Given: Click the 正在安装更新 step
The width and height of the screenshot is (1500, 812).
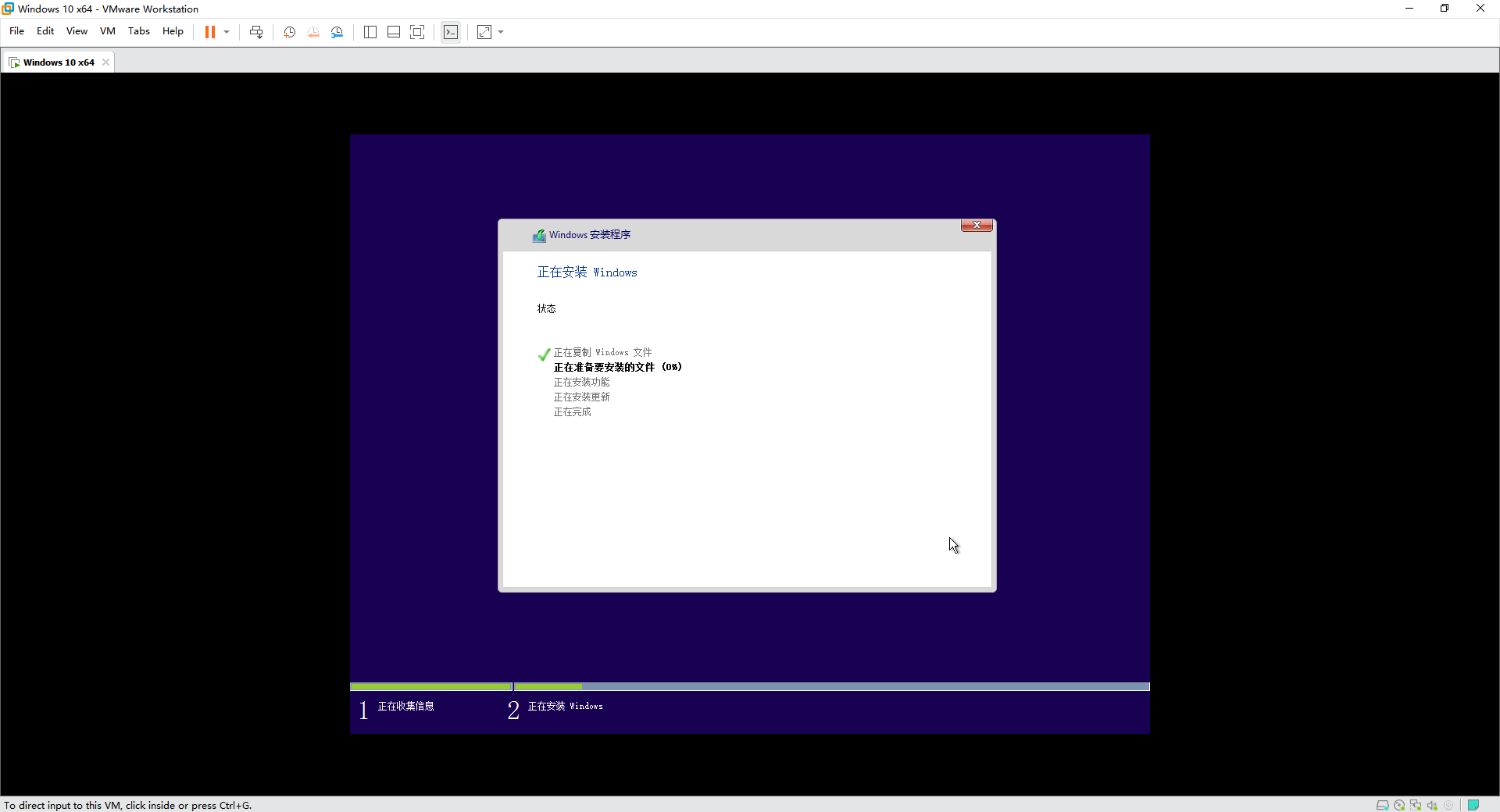Looking at the screenshot, I should click(581, 397).
